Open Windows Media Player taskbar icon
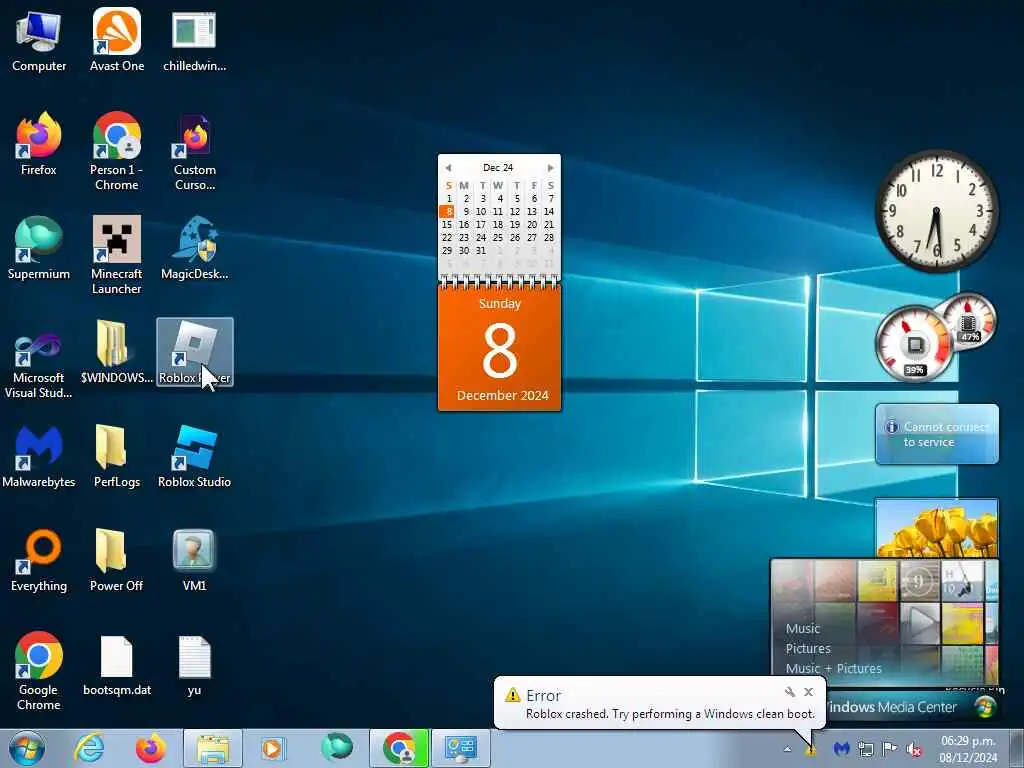Viewport: 1024px width, 768px height. pos(272,748)
